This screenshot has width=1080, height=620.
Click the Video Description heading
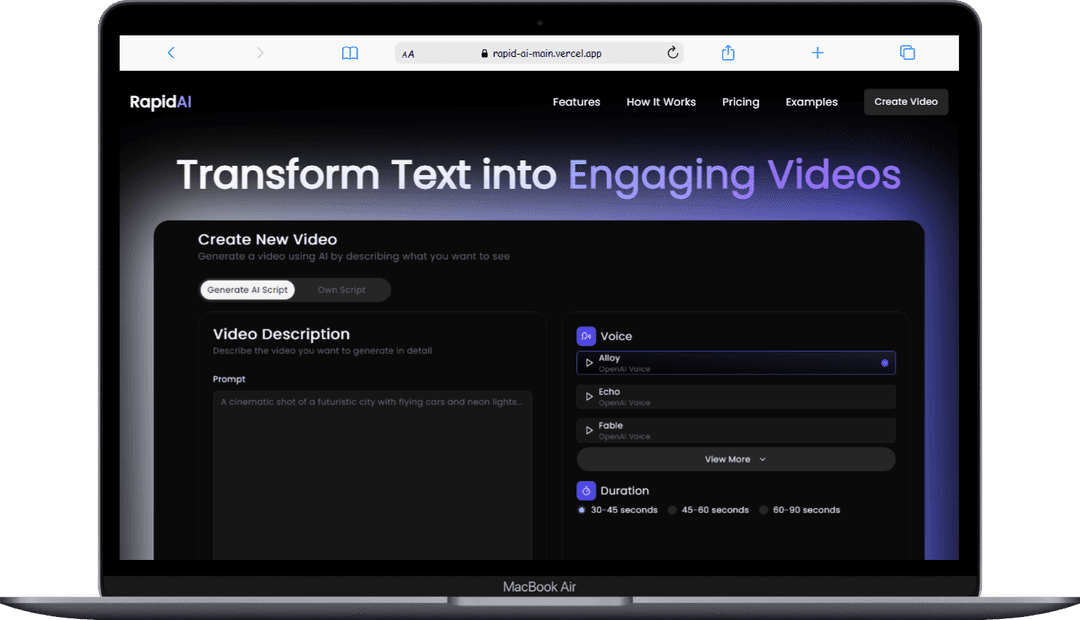click(x=281, y=334)
